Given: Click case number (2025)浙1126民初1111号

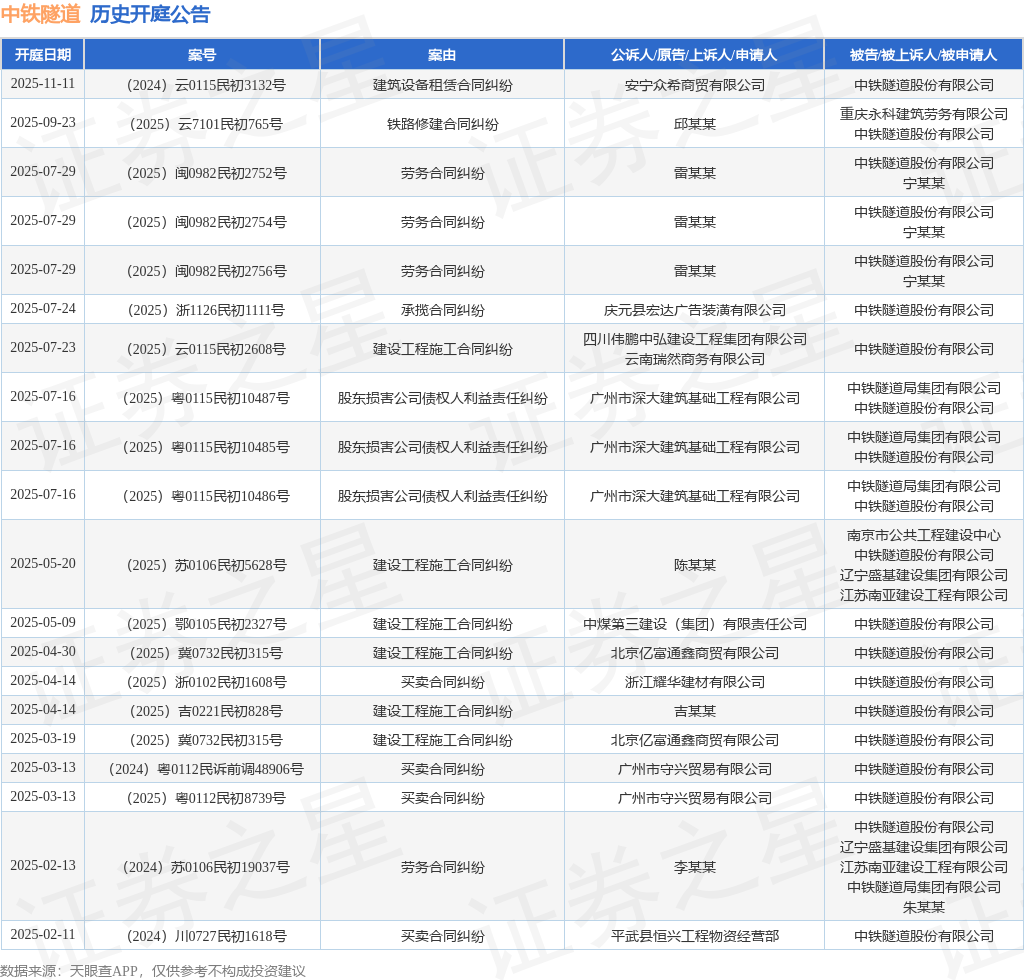Looking at the screenshot, I should pyautogui.click(x=206, y=310).
